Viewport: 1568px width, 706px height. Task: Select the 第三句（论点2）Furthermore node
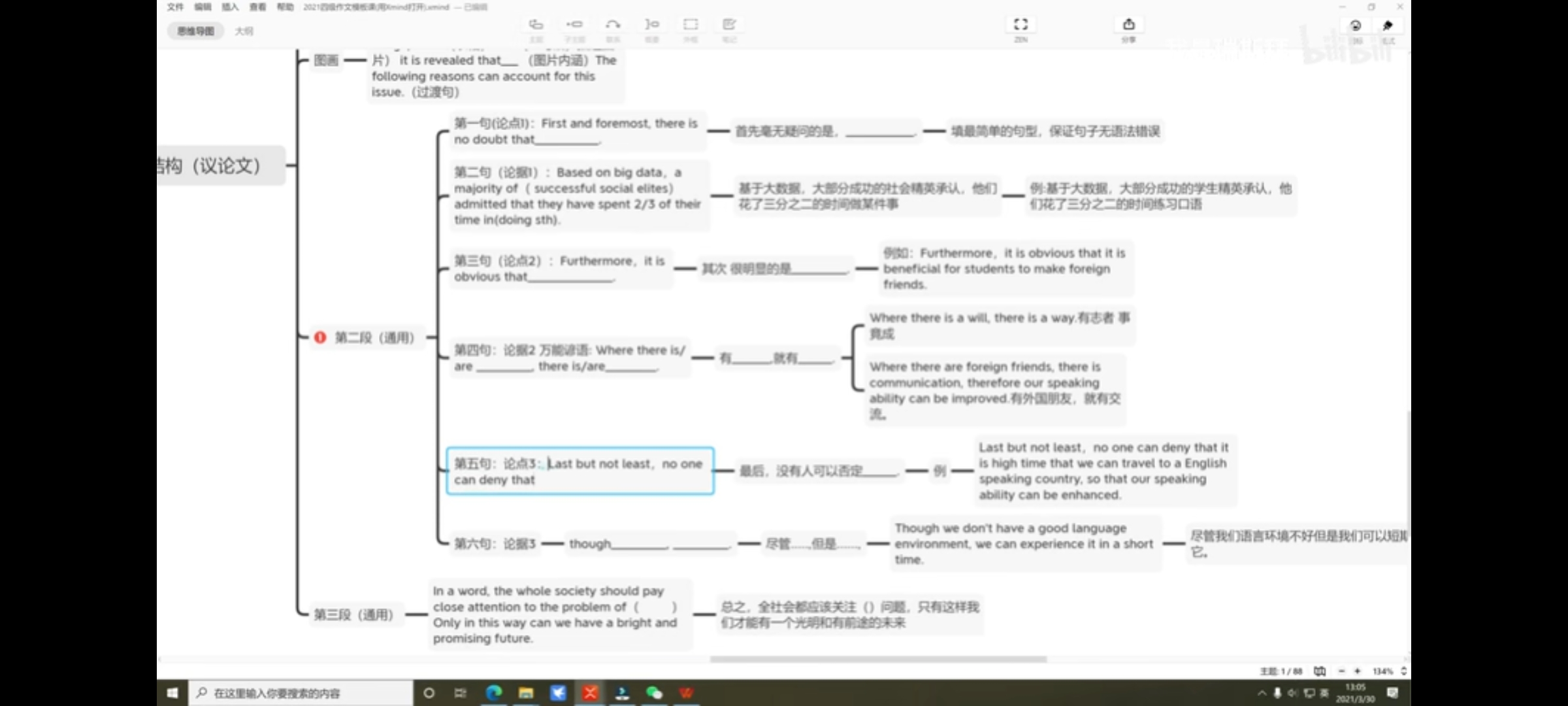pos(560,269)
